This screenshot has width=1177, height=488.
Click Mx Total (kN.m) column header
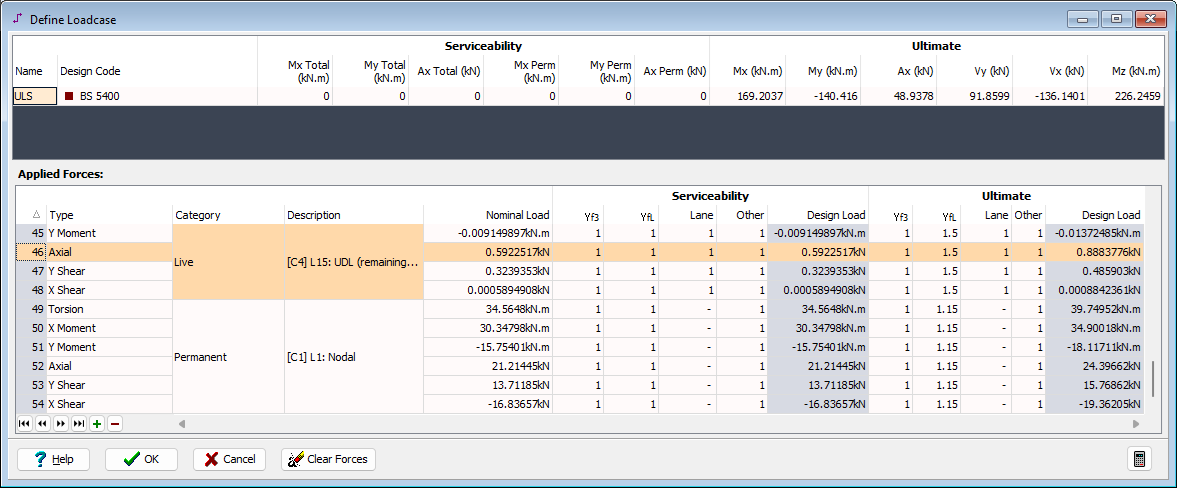[x=295, y=71]
